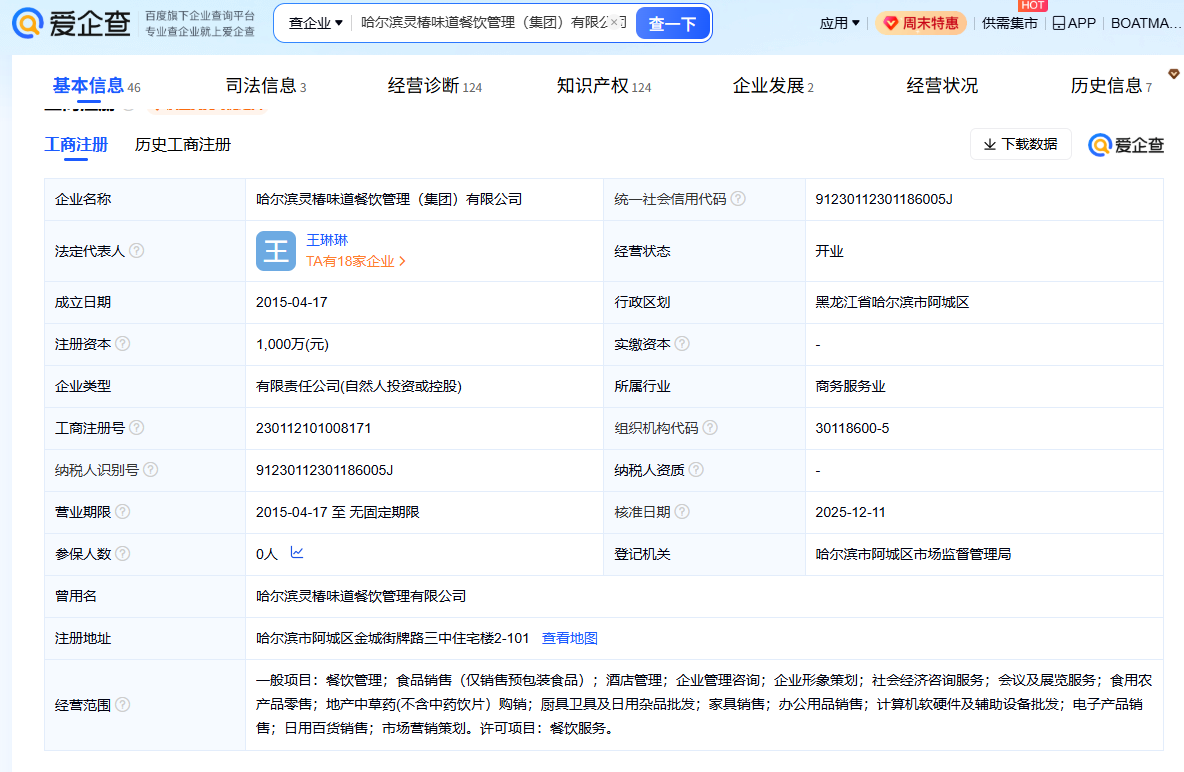Open the 查看地图 link
Viewport: 1184px width, 772px height.
coord(570,638)
